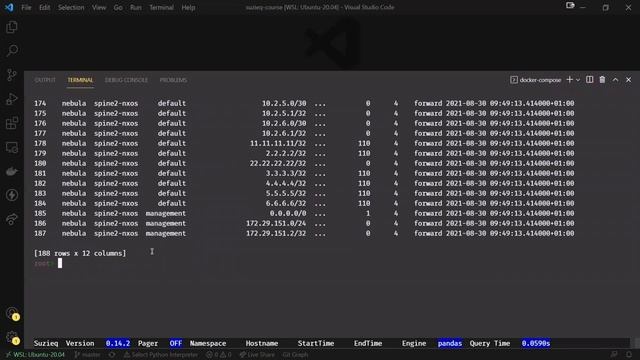Open the Source Control view
This screenshot has width=640, height=360.
12,75
